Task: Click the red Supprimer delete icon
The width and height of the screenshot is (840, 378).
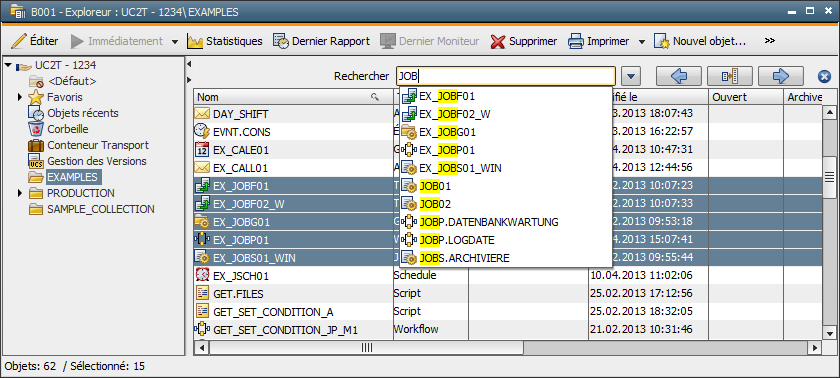Action: coord(498,41)
